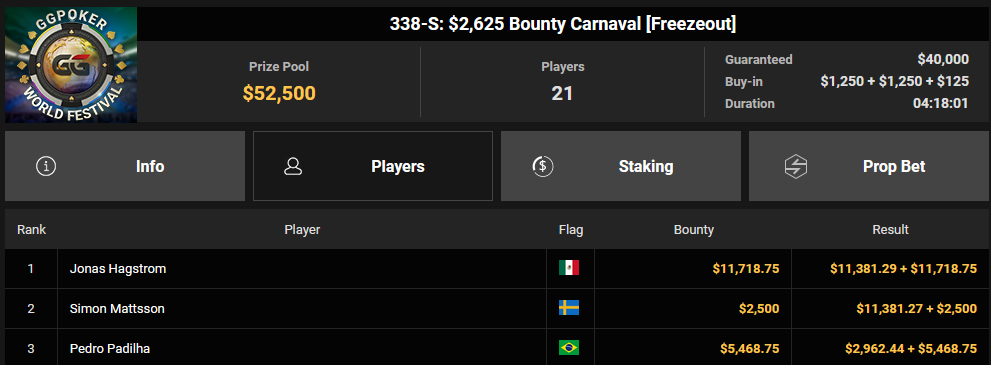Sort by the Rank column header
The width and height of the screenshot is (991, 365).
31,229
